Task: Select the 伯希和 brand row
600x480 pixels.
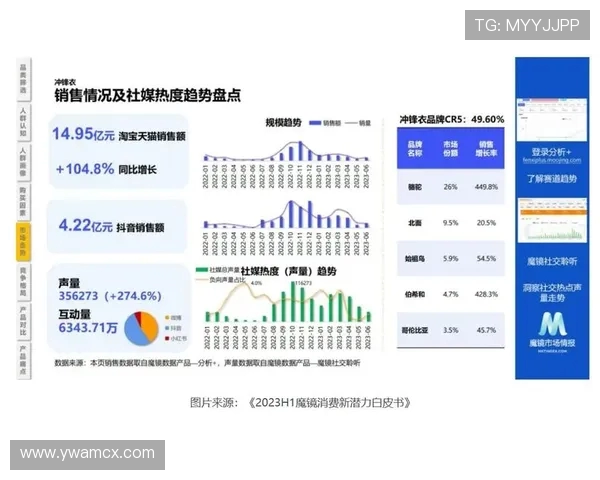Action: [x=450, y=294]
